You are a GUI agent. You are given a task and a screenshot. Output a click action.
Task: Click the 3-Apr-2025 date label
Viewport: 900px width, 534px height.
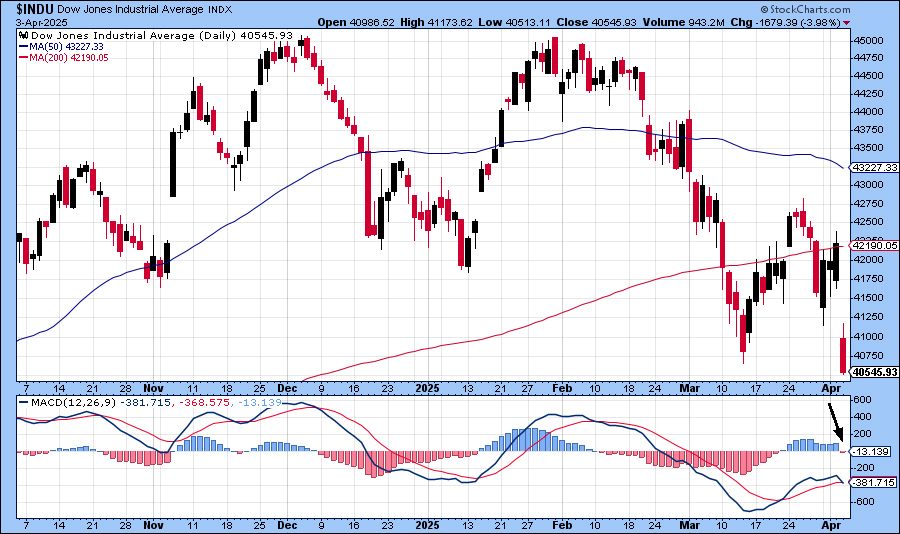pyautogui.click(x=41, y=22)
